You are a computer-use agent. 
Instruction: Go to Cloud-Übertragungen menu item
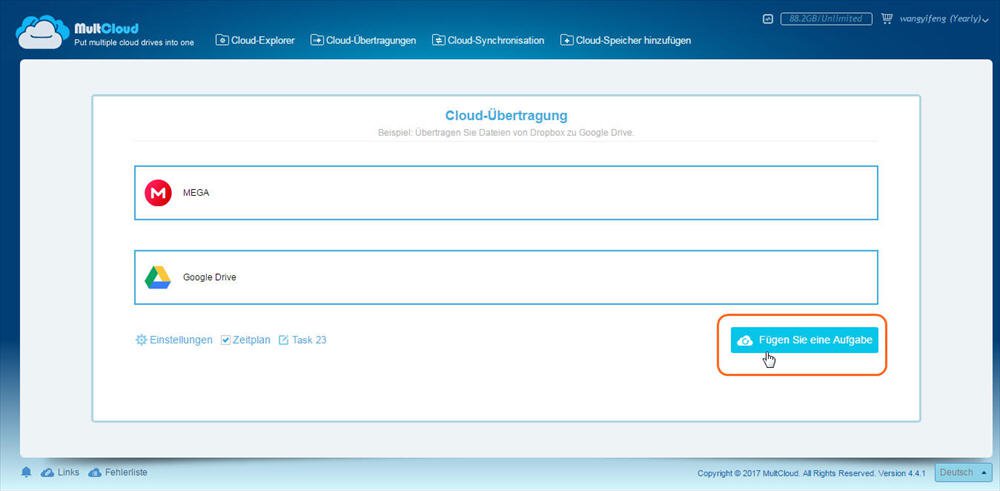tap(365, 40)
